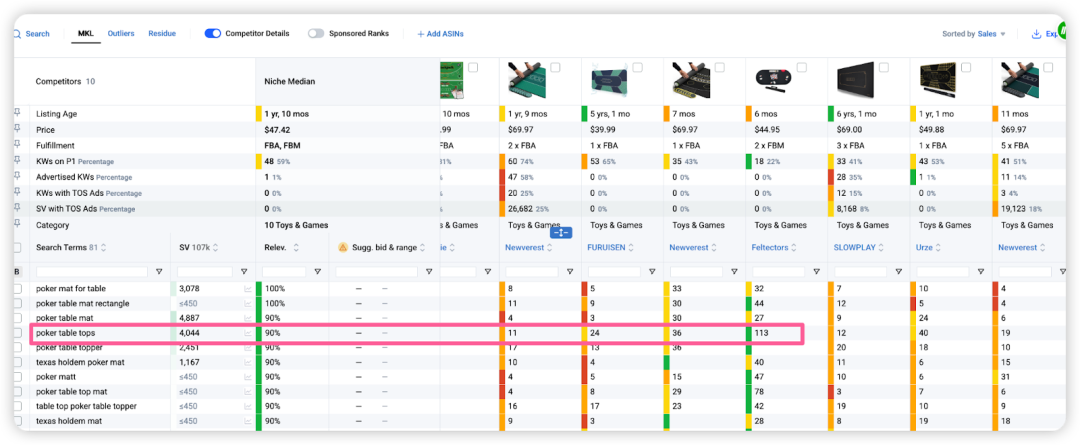Sort by the Search Terms column header
This screenshot has width=1080, height=445.
pyautogui.click(x=68, y=247)
